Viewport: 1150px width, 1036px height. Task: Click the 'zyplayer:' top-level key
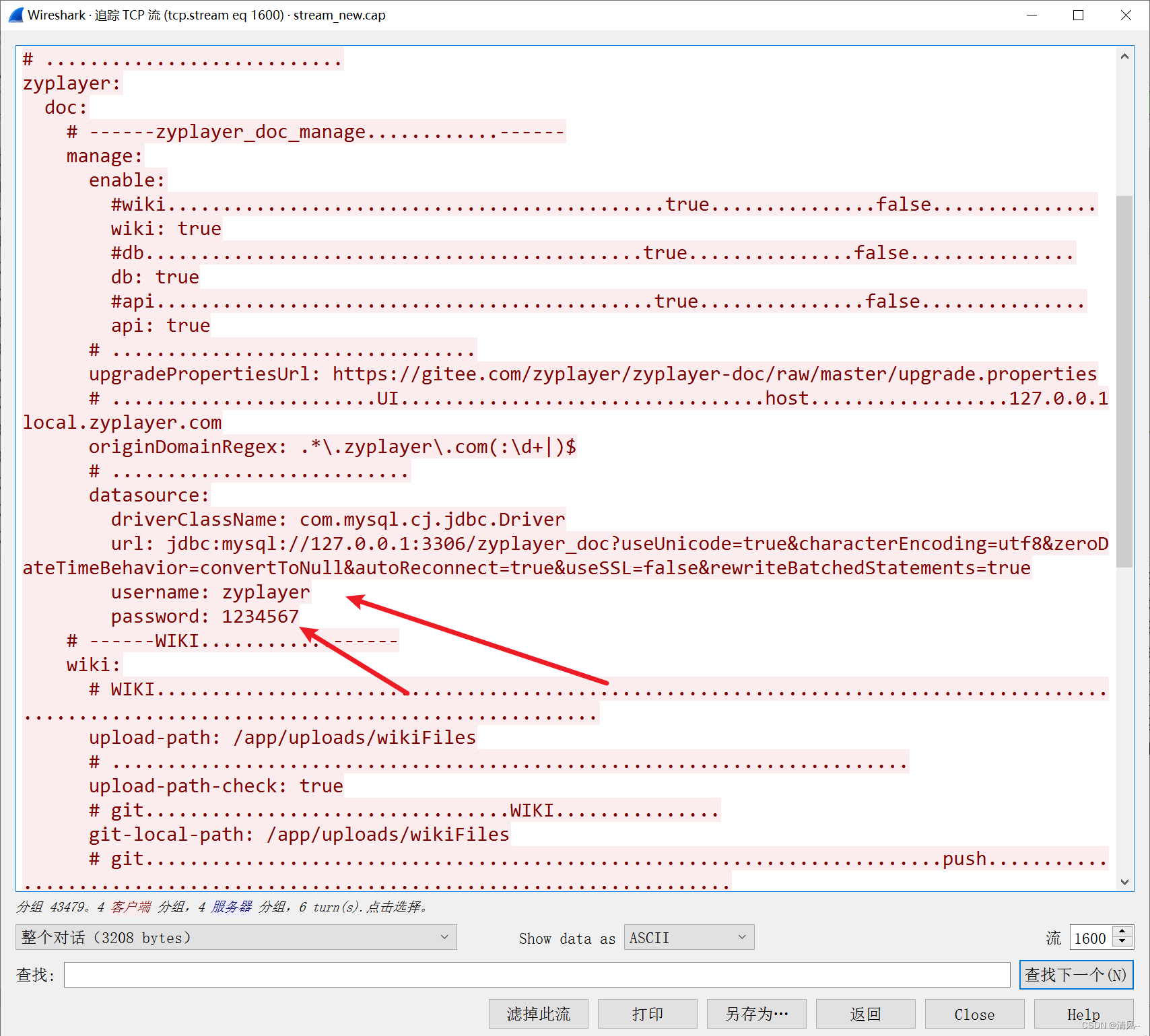[x=72, y=83]
